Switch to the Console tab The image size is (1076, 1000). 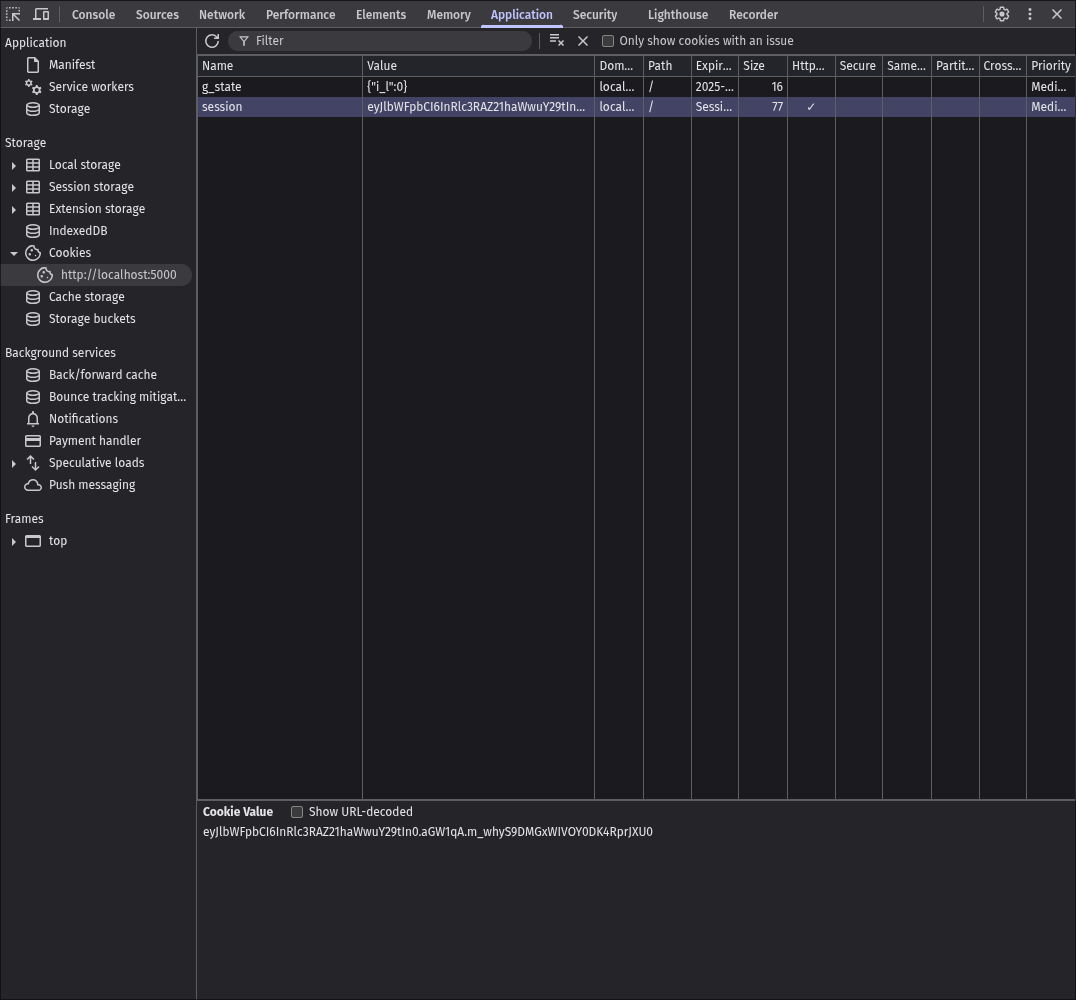point(93,14)
